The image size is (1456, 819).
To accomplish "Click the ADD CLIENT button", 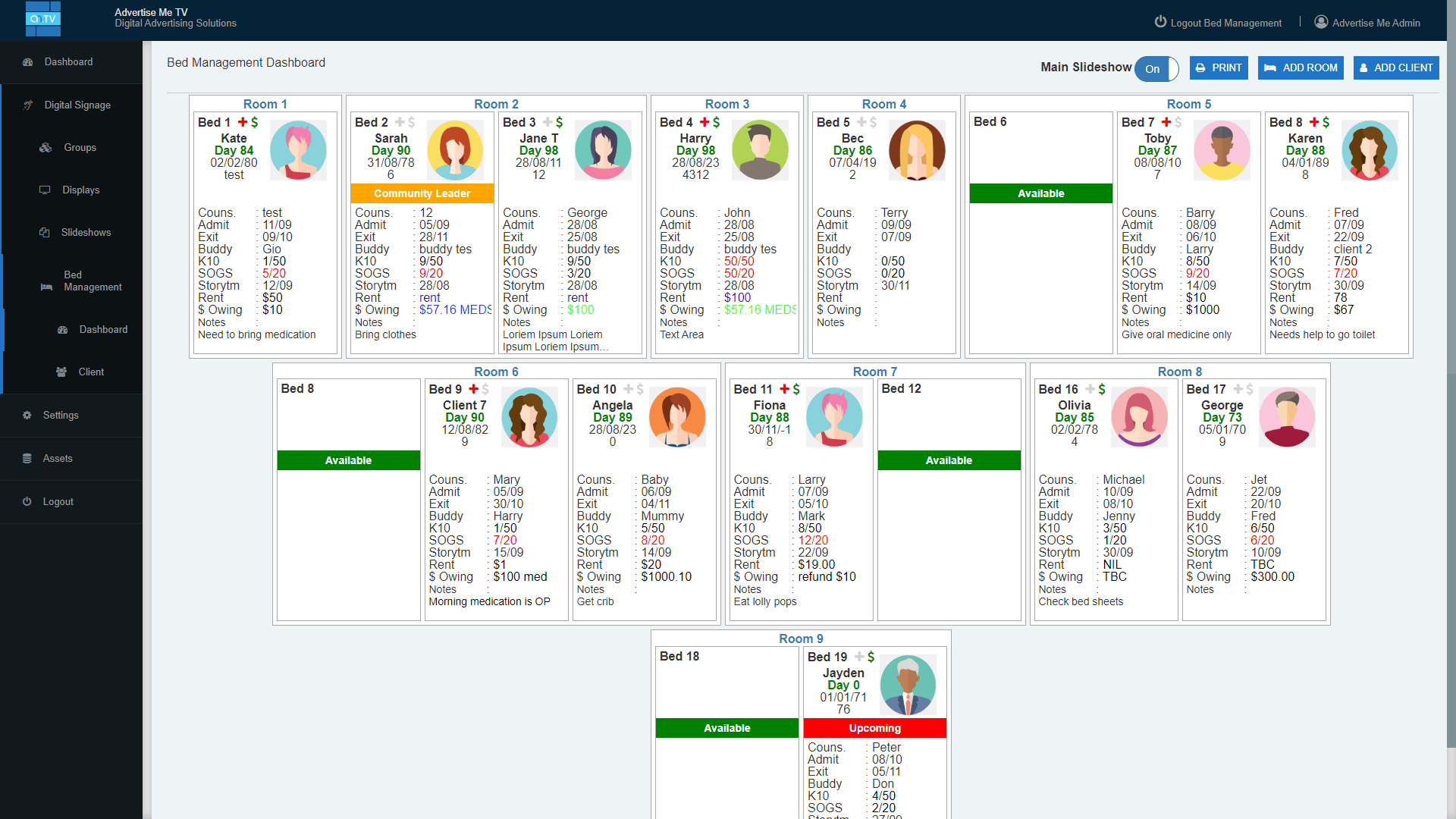I will click(1395, 67).
